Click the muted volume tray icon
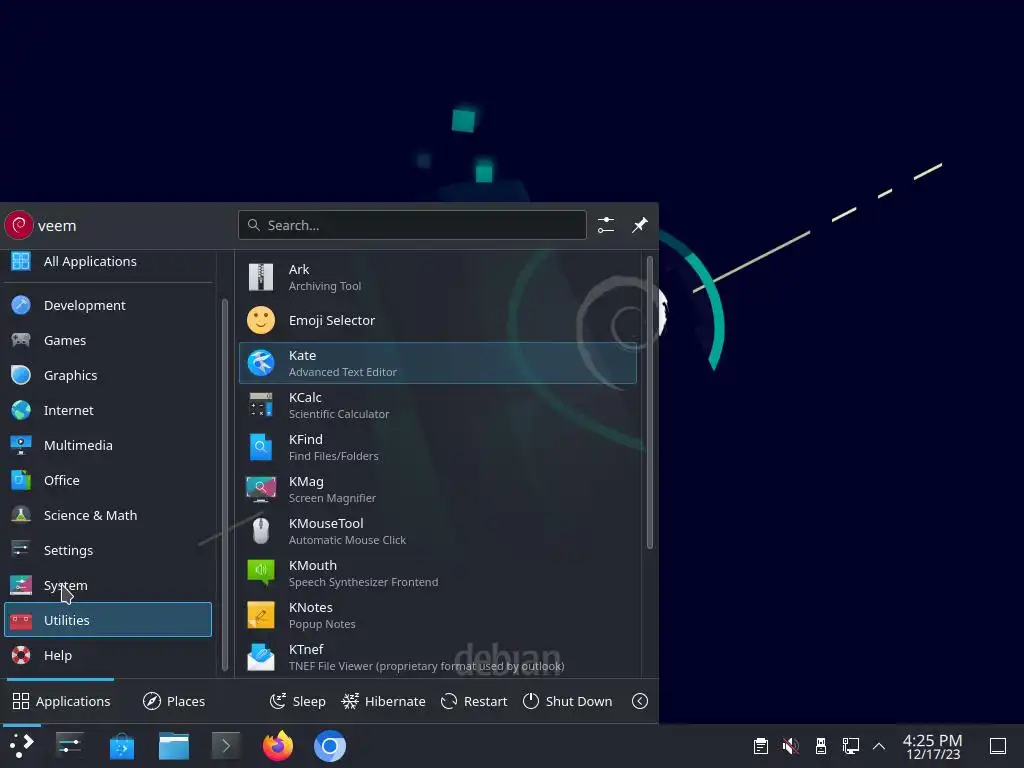The image size is (1024, 768). pos(791,746)
